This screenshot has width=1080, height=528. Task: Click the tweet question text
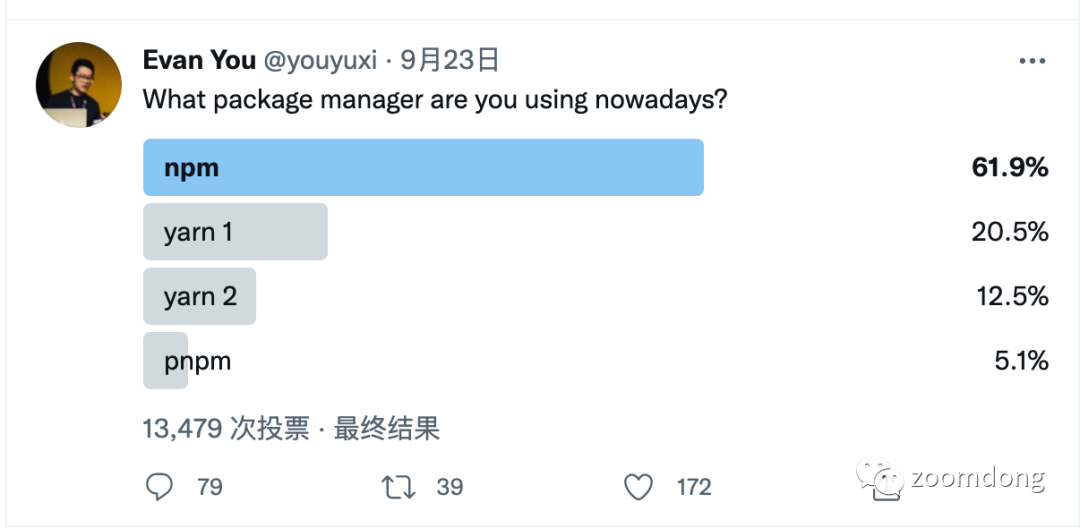[x=435, y=101]
